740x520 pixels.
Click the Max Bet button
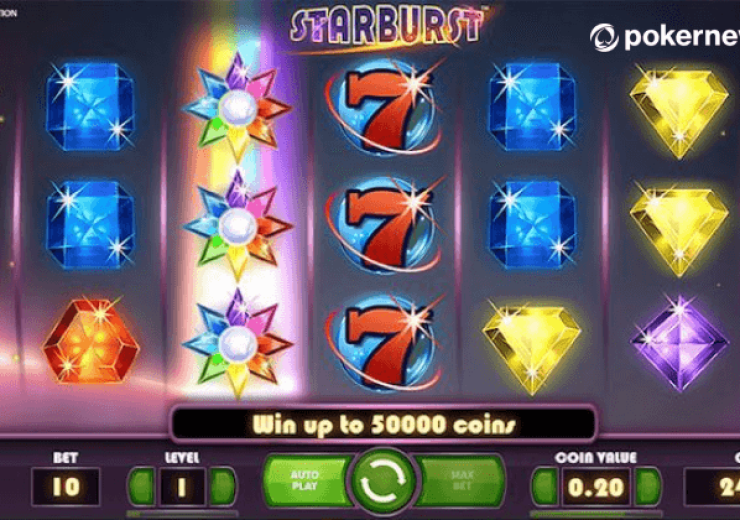[x=461, y=480]
